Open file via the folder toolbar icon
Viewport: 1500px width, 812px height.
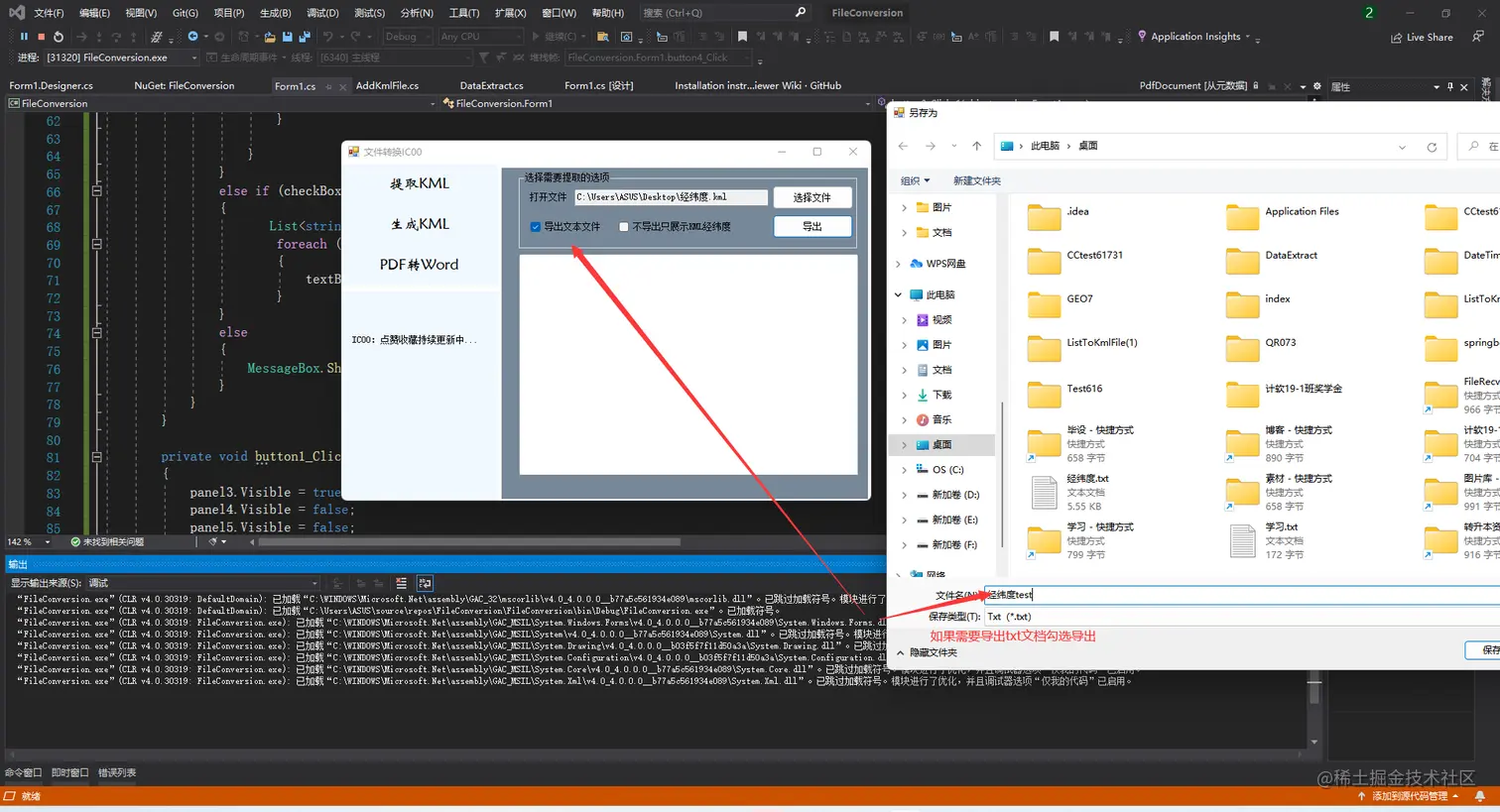(x=270, y=37)
